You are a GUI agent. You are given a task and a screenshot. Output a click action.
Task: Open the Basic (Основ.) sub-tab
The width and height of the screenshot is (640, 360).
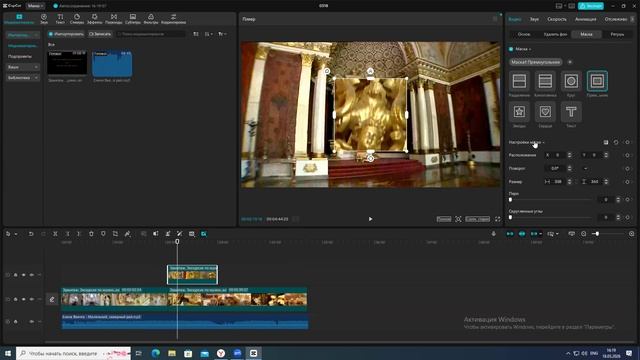click(x=524, y=34)
